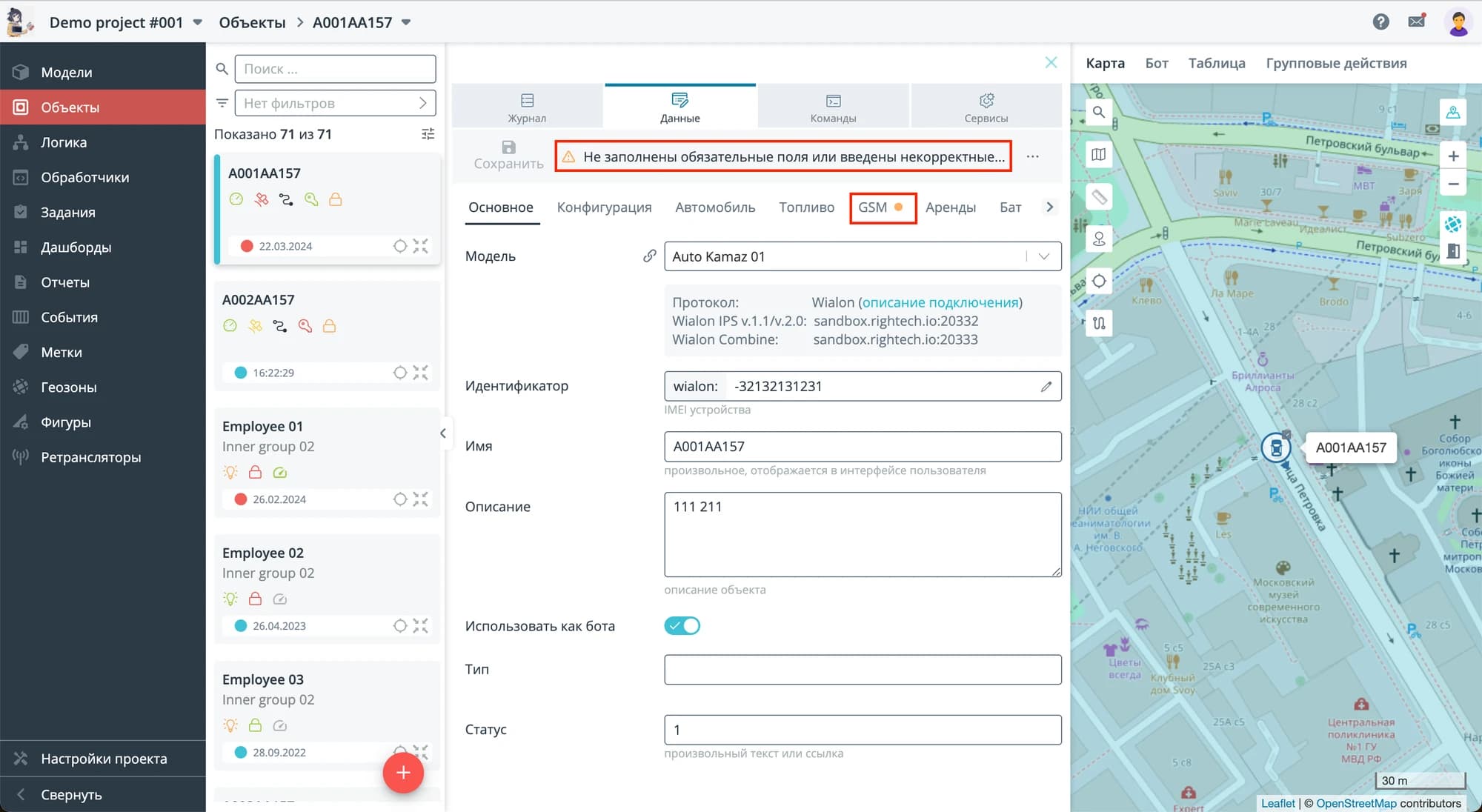Open list display settings icon
1482x812 pixels.
click(428, 134)
